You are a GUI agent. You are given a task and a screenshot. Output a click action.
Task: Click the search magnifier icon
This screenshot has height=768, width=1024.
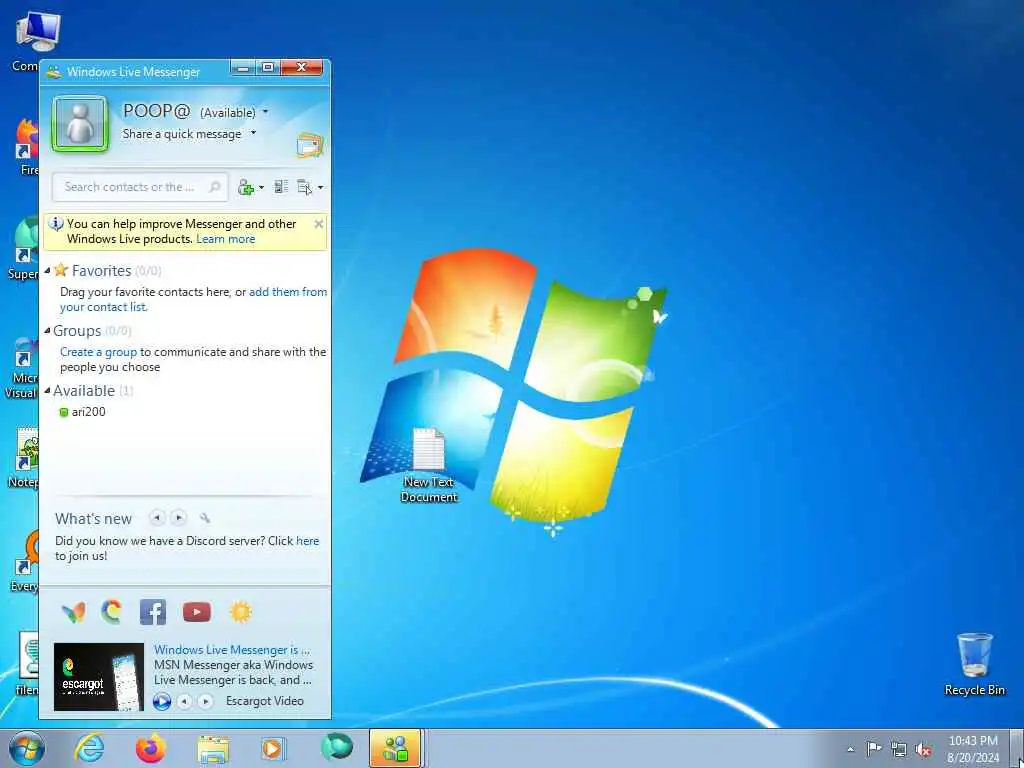click(214, 187)
